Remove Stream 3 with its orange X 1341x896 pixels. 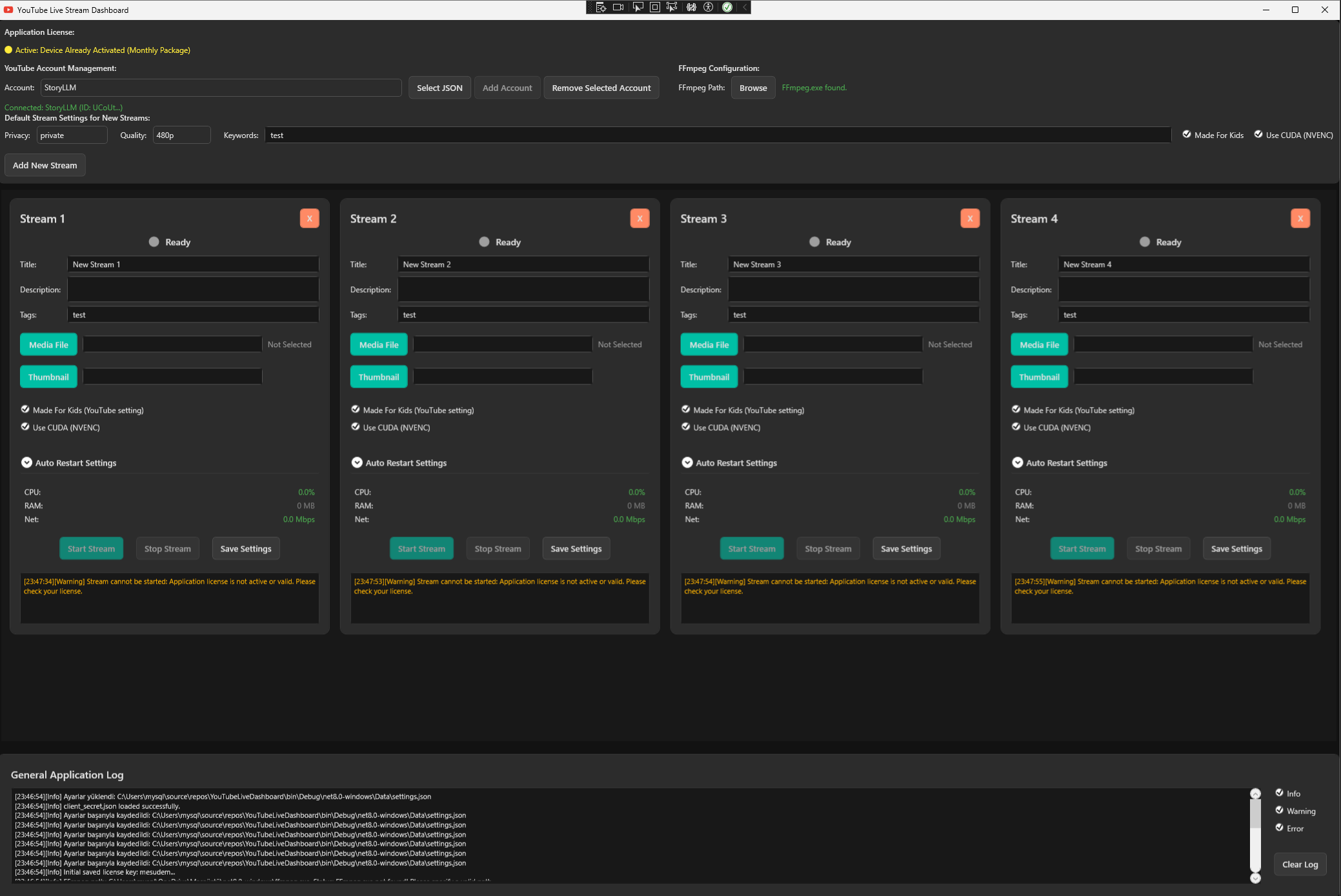tap(970, 219)
